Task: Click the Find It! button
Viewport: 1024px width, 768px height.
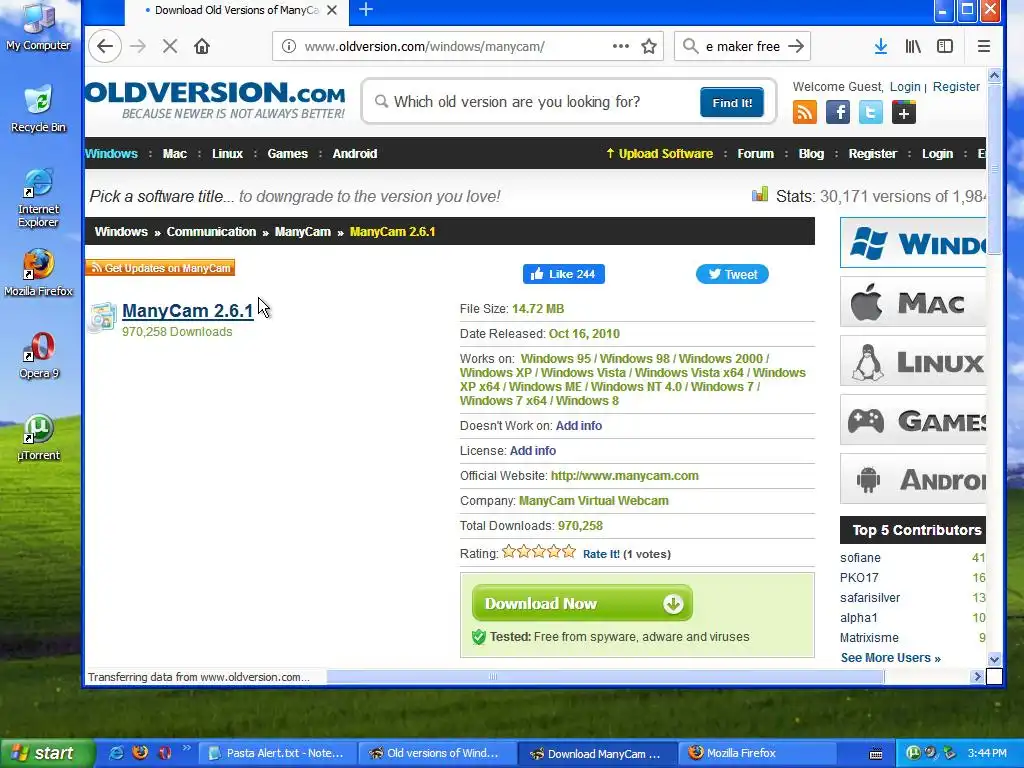Action: [x=732, y=103]
